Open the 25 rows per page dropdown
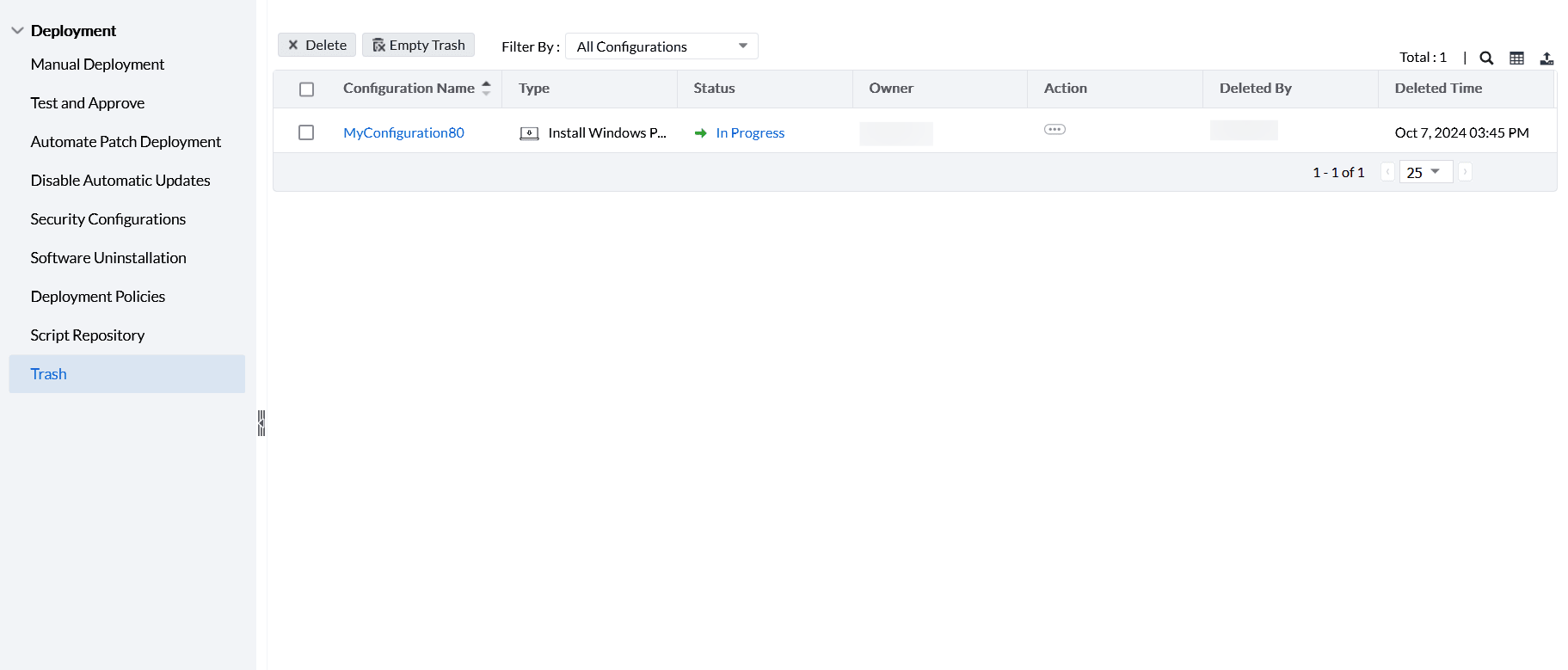The height and width of the screenshot is (670, 1568). click(1425, 172)
